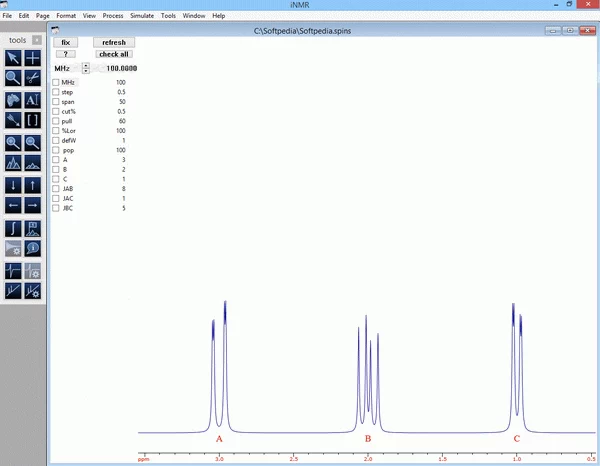600x466 pixels.
Task: Click the check all button
Action: pos(114,54)
